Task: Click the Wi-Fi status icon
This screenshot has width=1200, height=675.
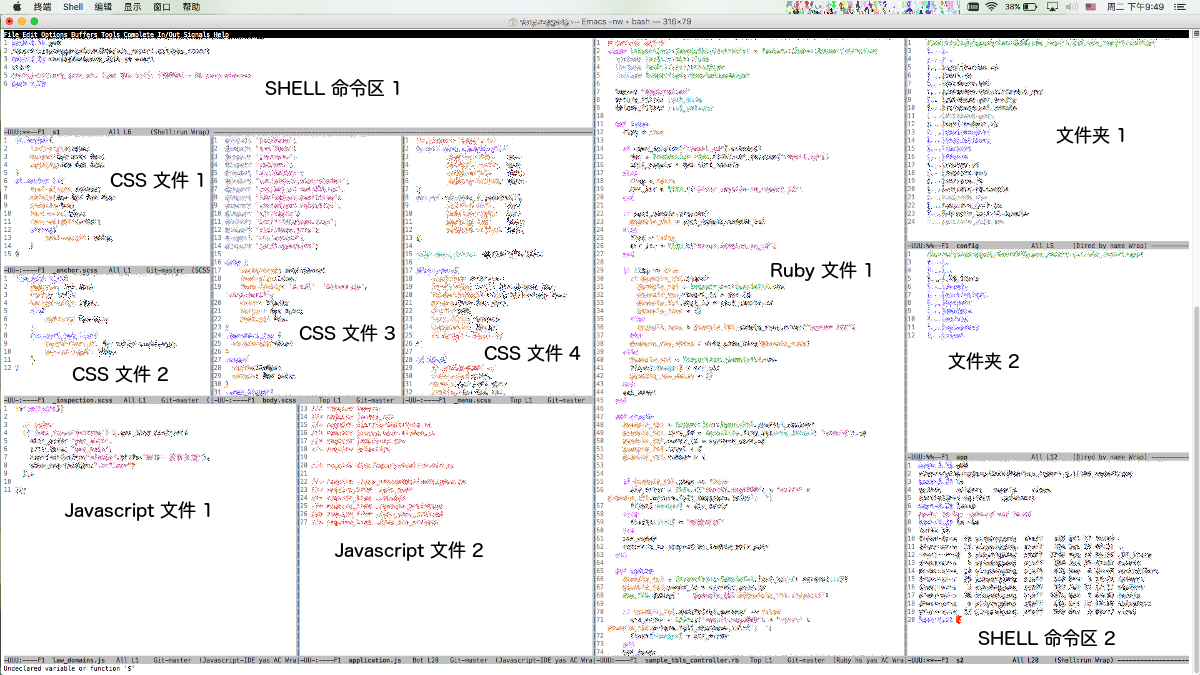Action: click(x=991, y=6)
